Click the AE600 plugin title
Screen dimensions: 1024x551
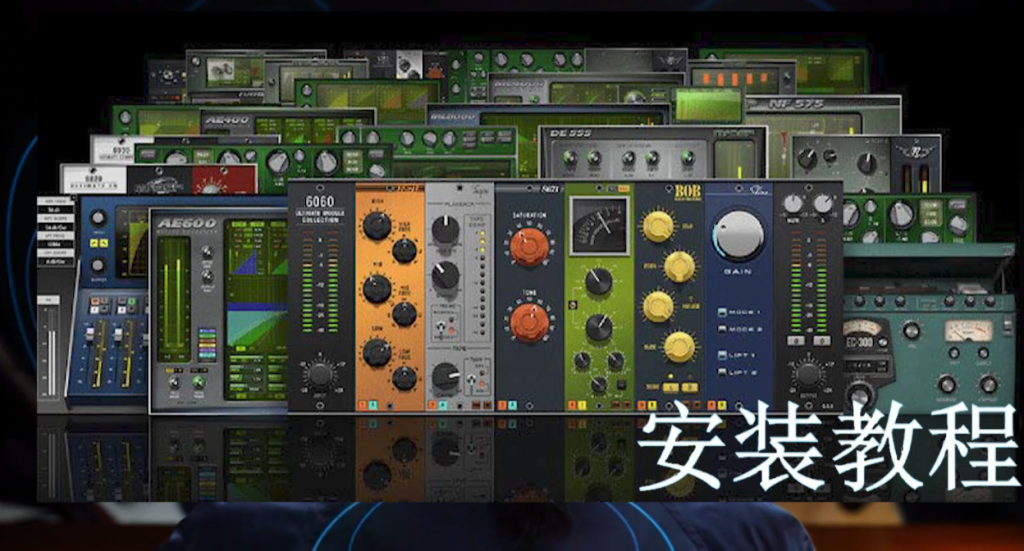tap(187, 223)
